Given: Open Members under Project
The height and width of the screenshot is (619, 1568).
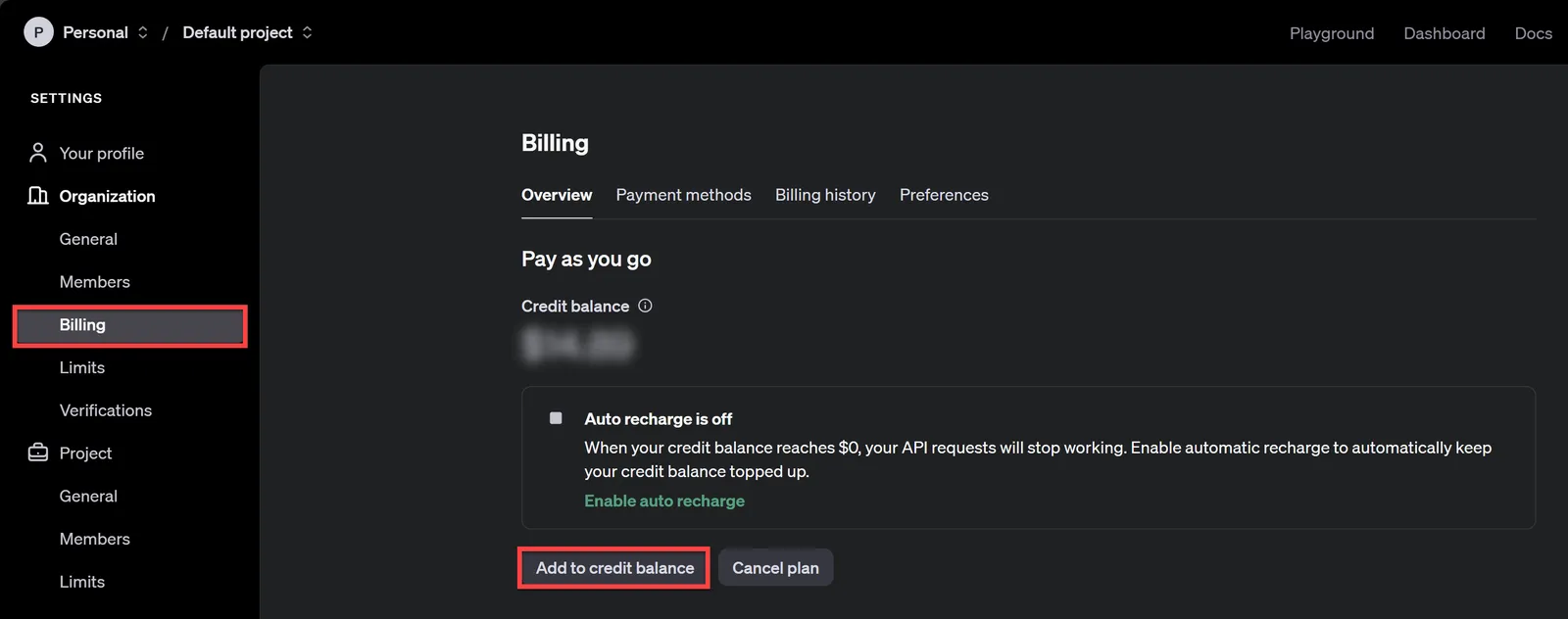Looking at the screenshot, I should (x=94, y=539).
